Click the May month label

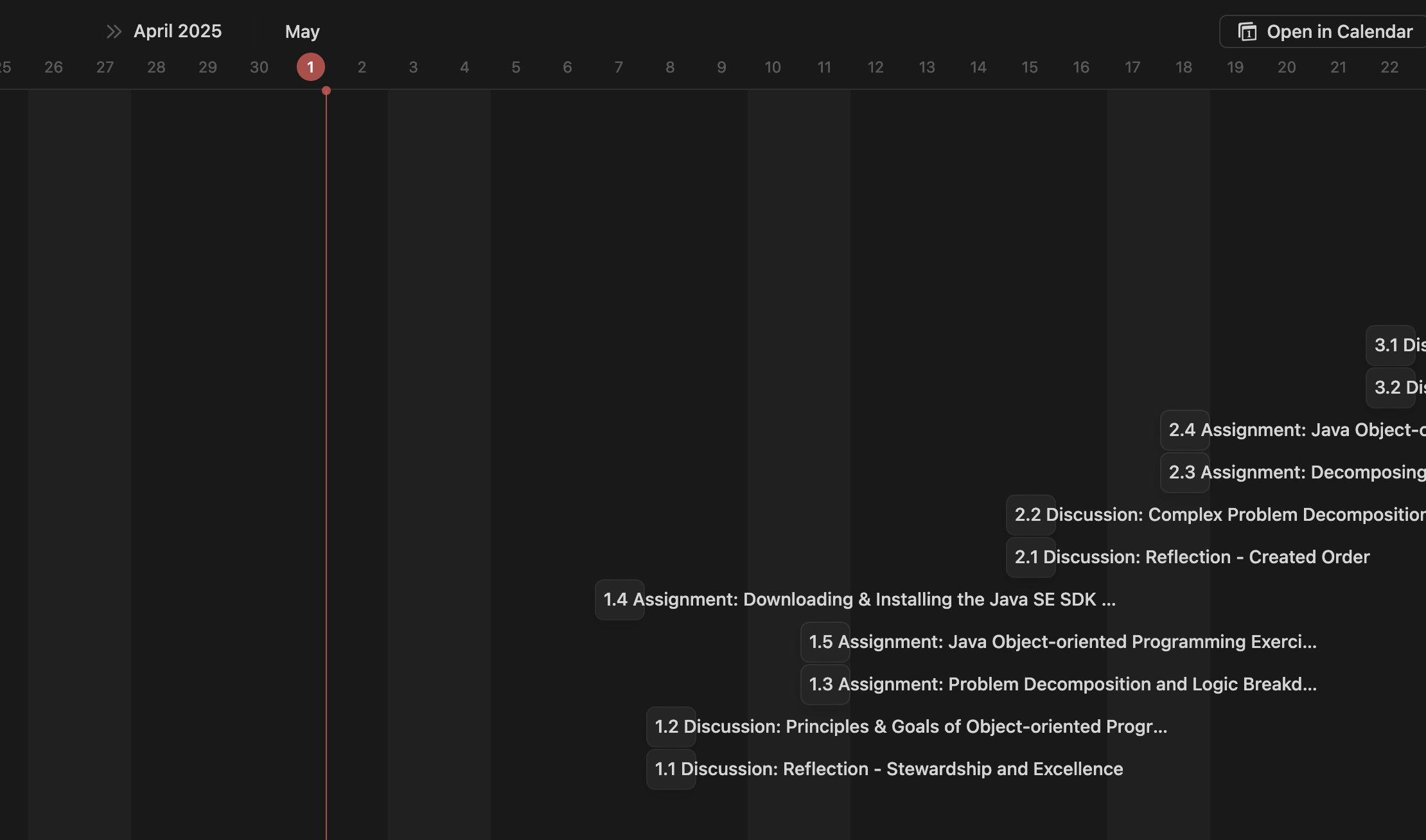coord(302,31)
